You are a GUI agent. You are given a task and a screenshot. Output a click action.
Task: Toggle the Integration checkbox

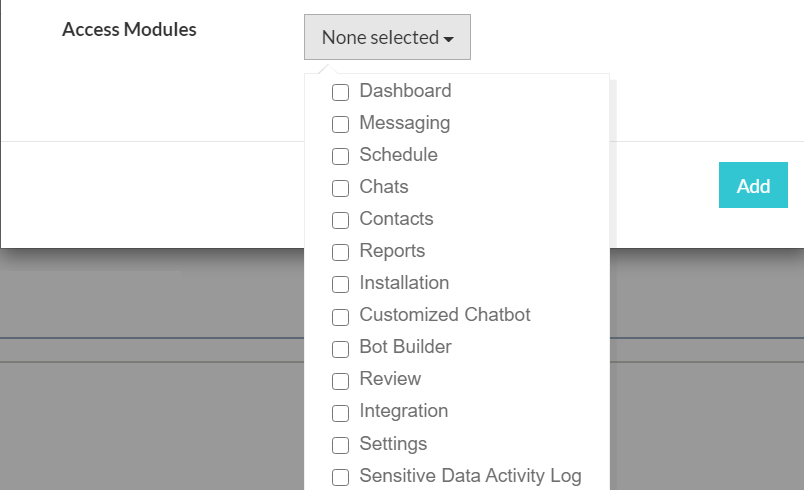tap(341, 412)
